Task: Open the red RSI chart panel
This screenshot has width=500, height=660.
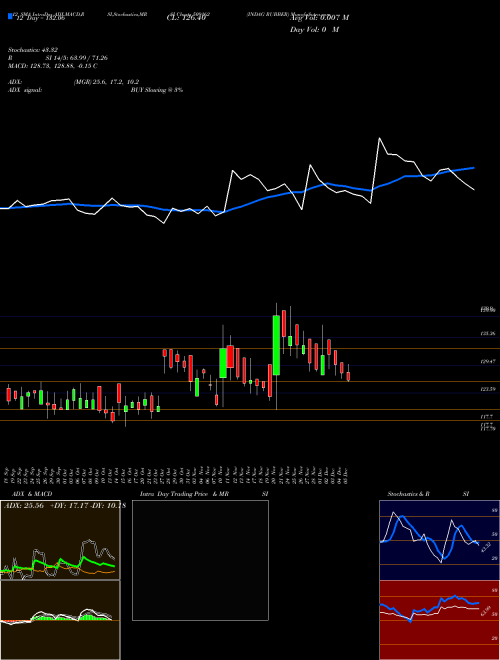Action: (x=439, y=620)
